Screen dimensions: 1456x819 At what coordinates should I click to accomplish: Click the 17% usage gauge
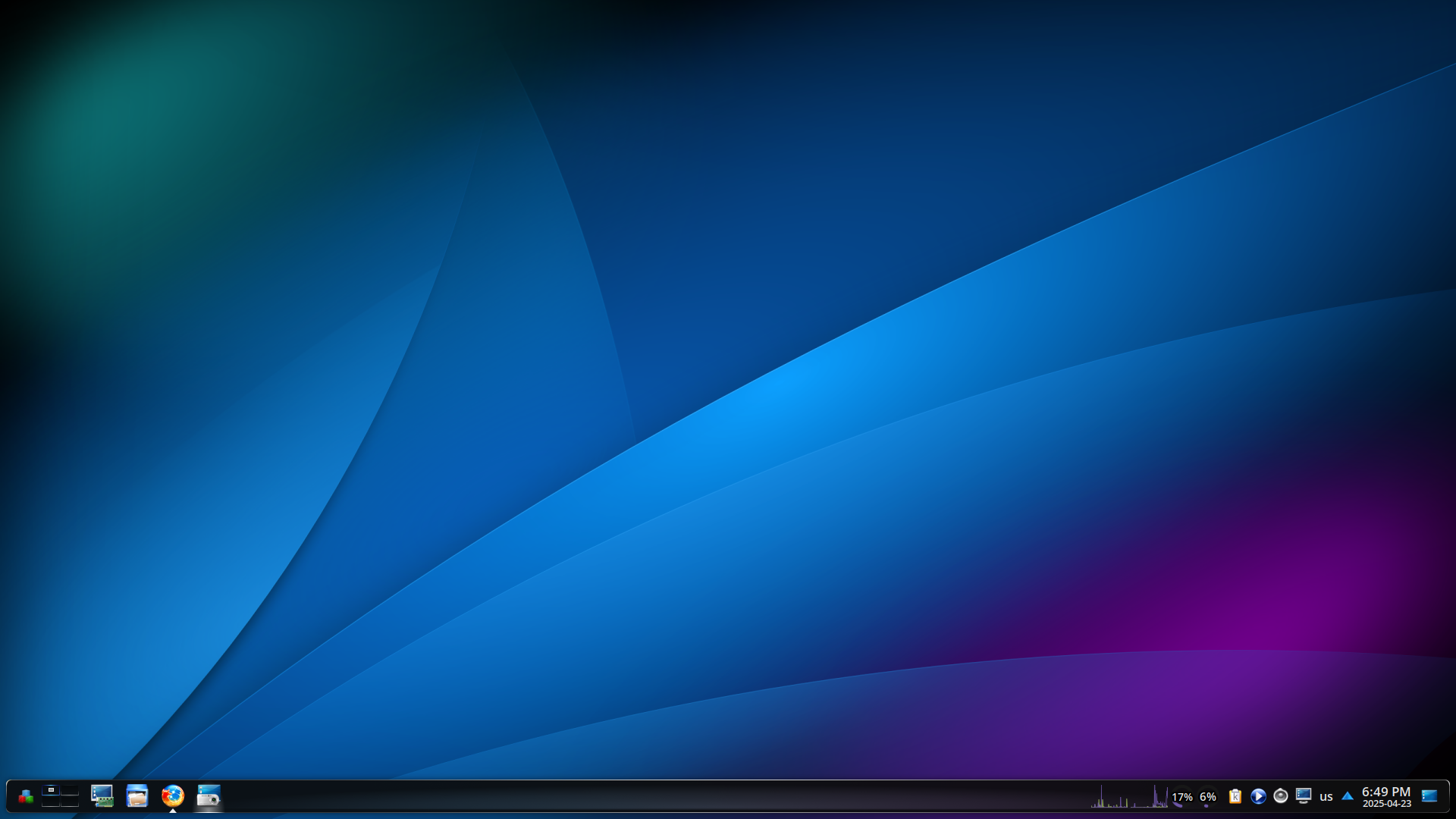1181,797
